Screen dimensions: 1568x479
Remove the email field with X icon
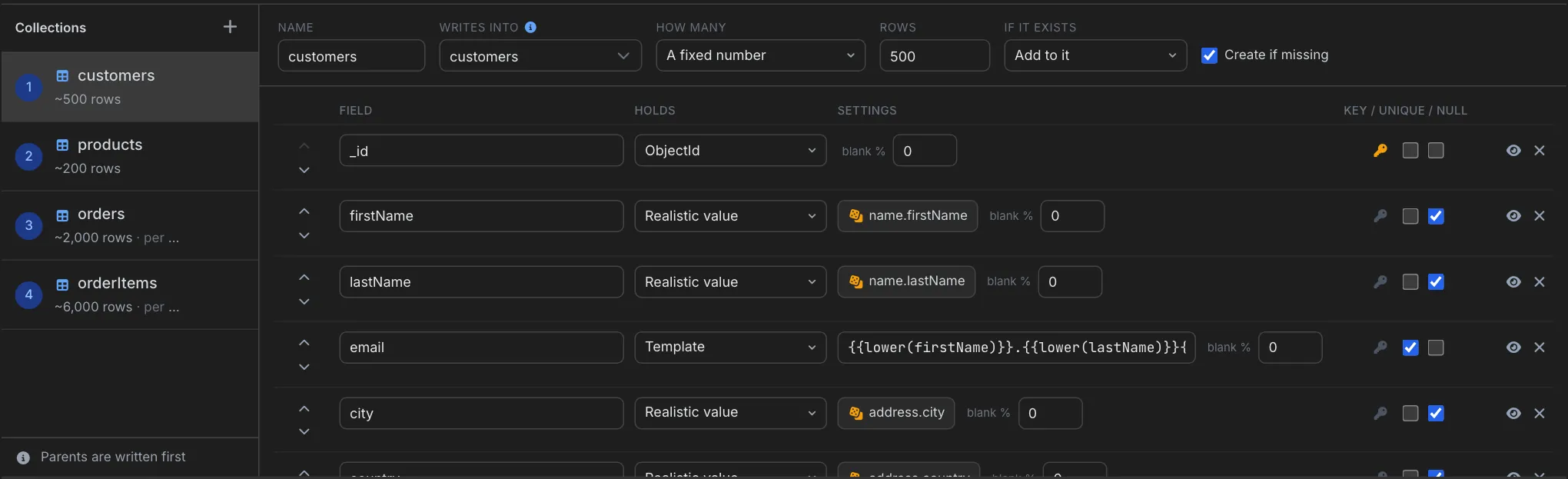1540,348
